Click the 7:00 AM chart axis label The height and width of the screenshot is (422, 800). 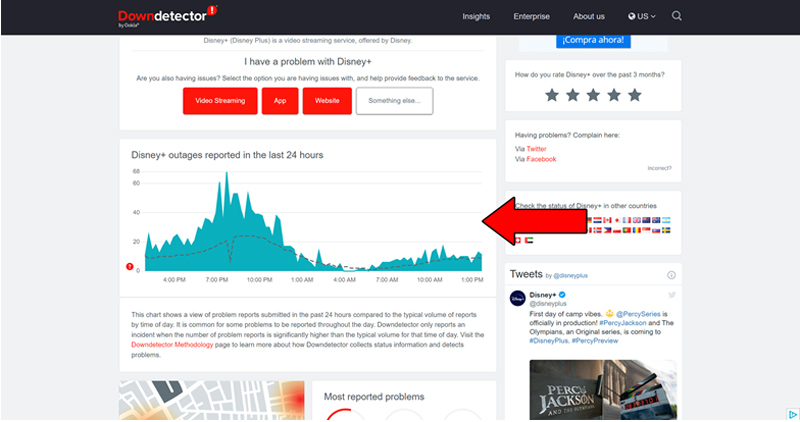387,280
